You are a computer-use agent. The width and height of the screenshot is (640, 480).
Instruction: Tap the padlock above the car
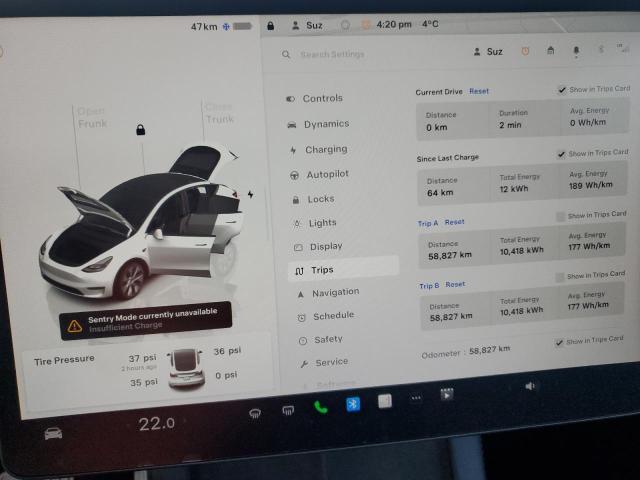click(140, 129)
